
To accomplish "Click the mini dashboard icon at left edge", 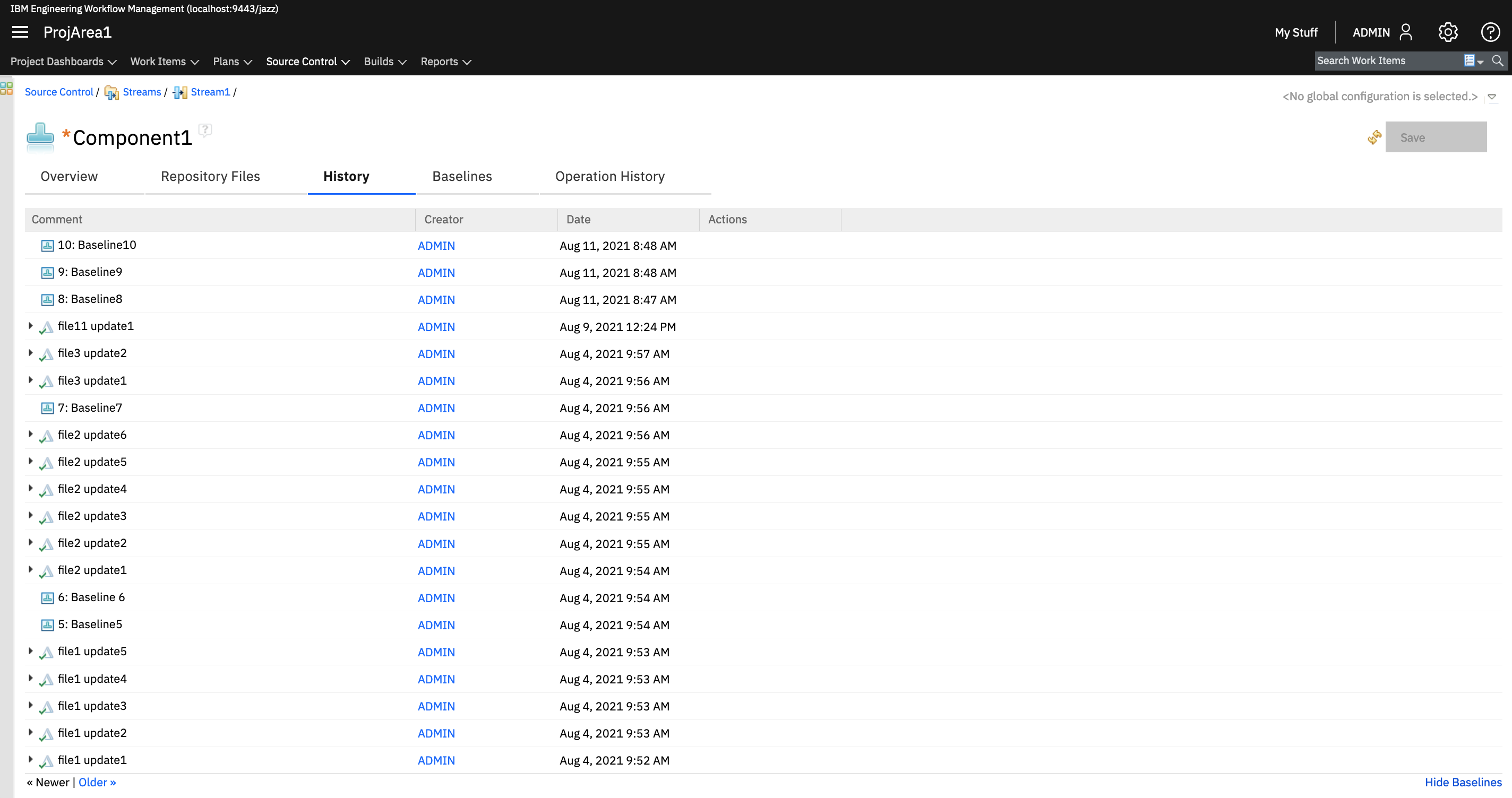I will click(x=6, y=89).
